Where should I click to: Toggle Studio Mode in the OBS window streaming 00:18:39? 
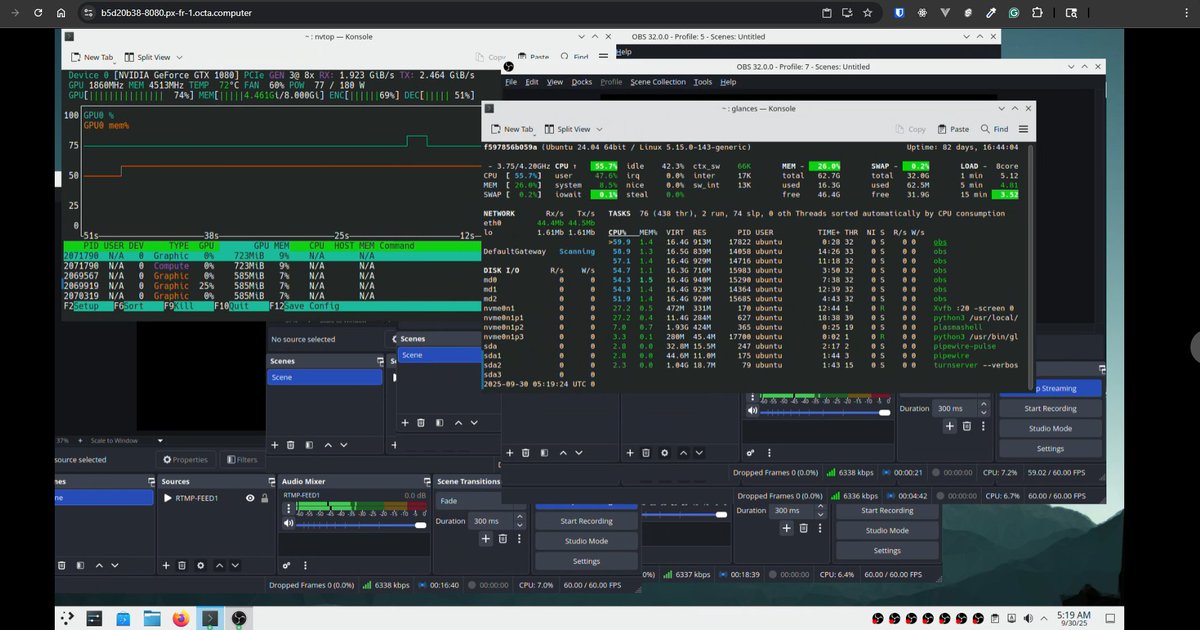tap(887, 530)
